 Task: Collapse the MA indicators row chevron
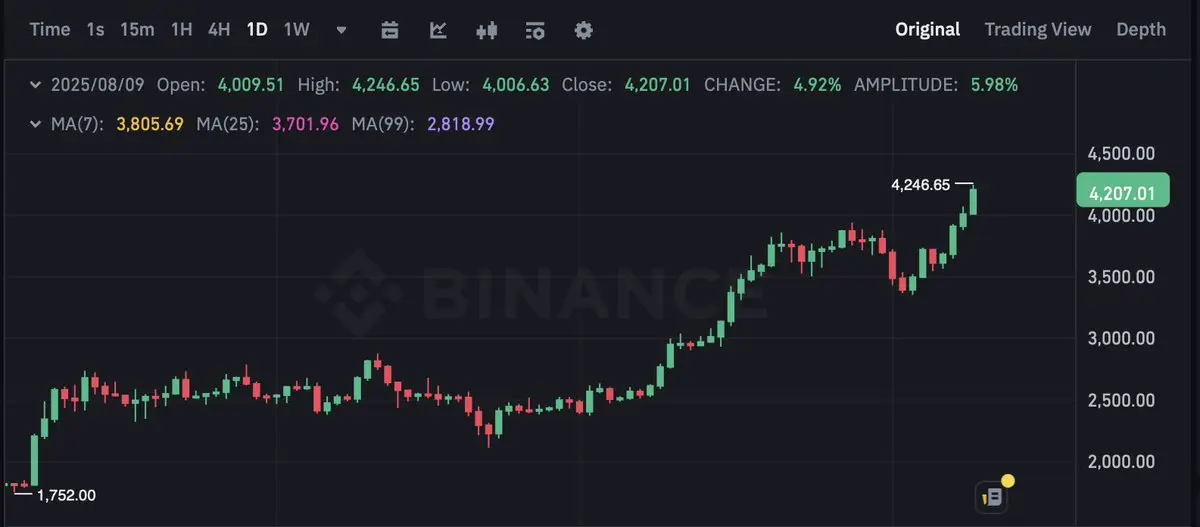(35, 125)
